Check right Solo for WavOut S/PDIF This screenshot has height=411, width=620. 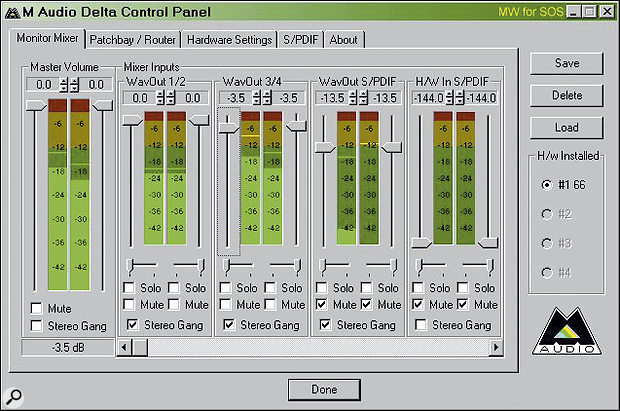[x=367, y=288]
